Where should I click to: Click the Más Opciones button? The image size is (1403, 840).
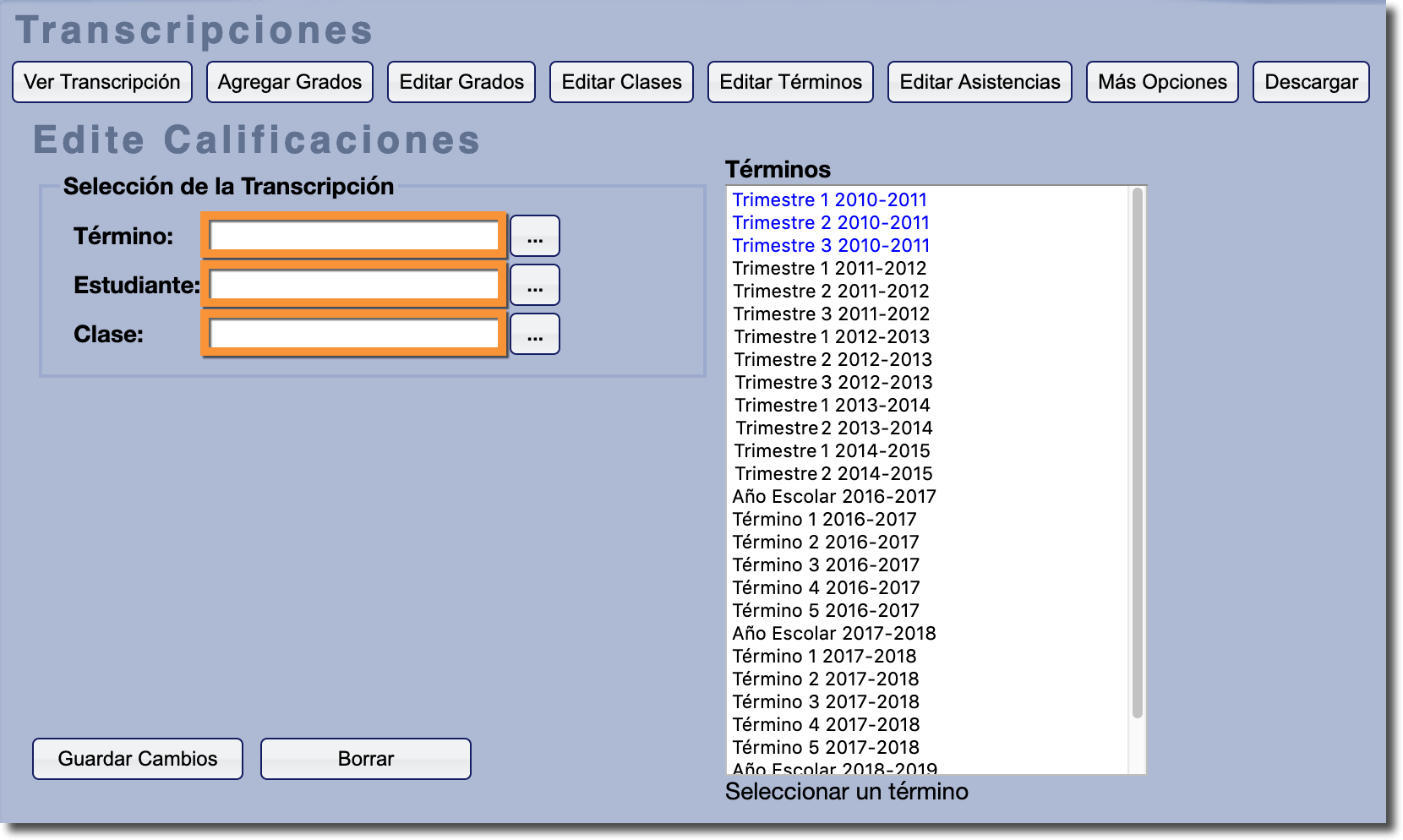pos(1162,82)
